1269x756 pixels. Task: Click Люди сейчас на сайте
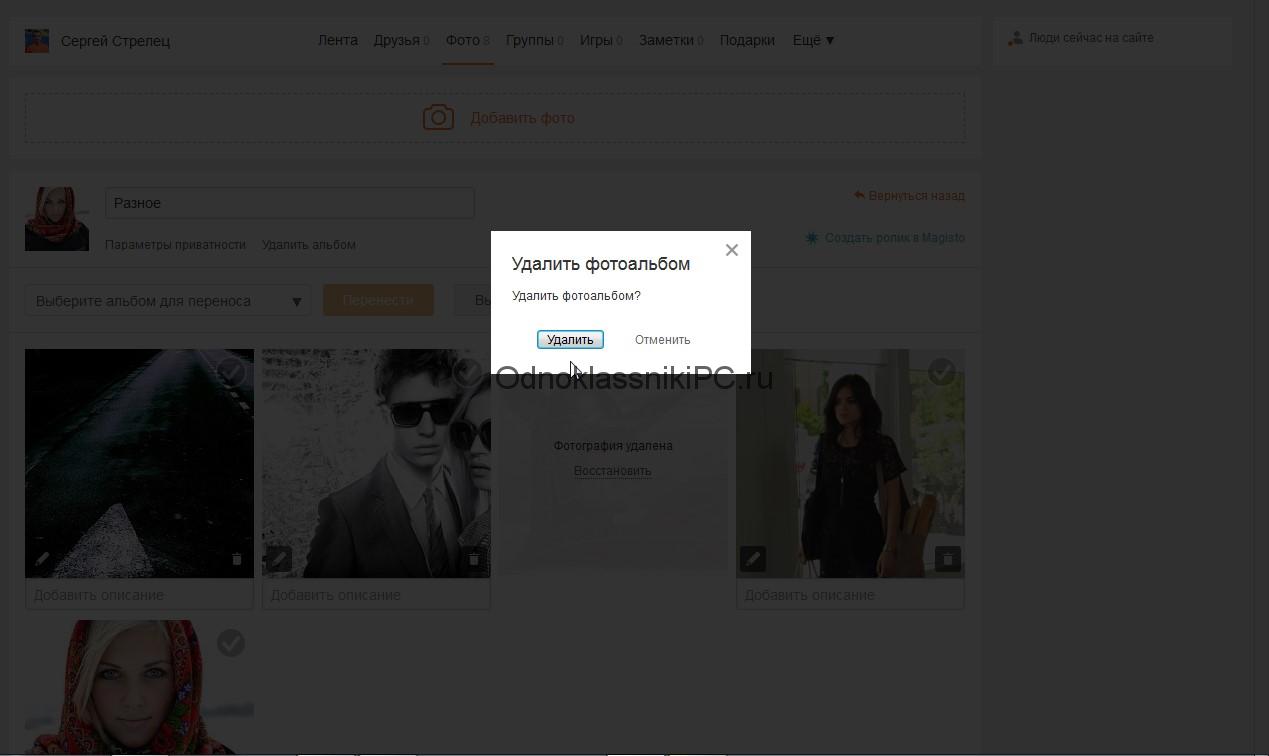point(1091,38)
